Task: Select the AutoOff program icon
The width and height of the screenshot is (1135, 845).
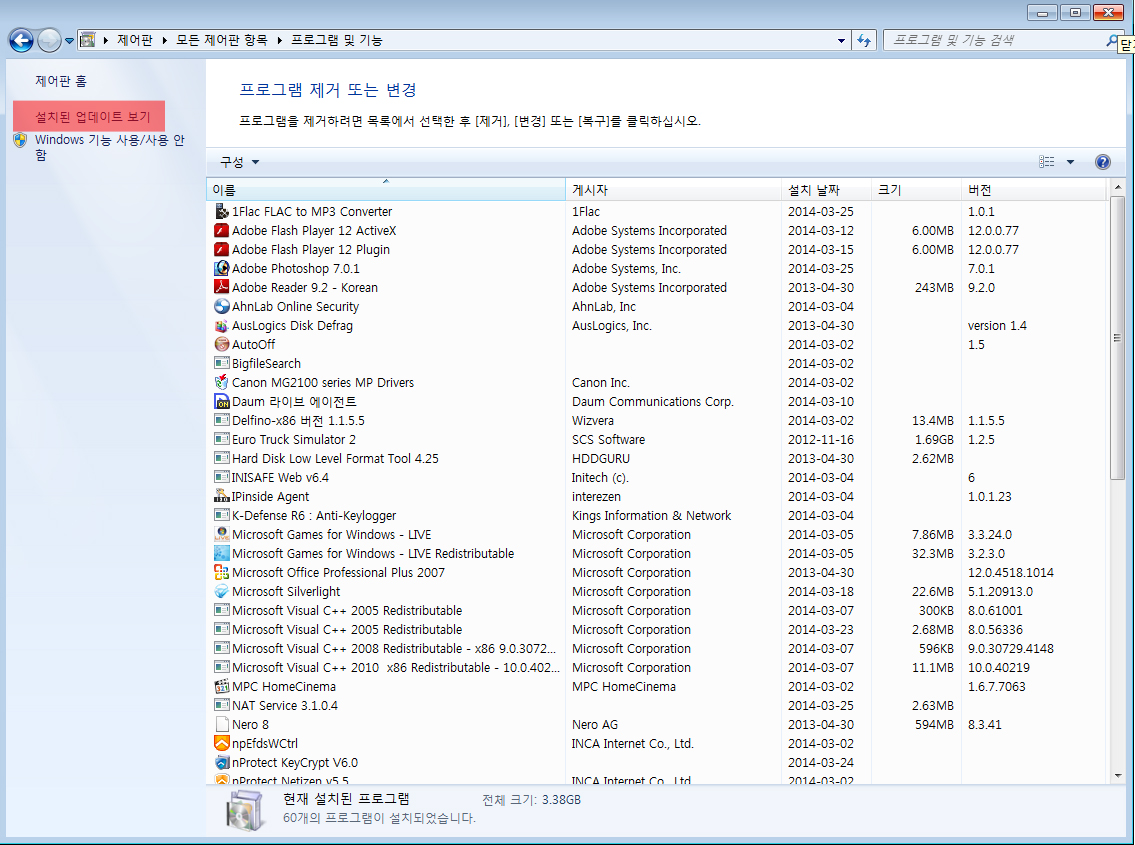Action: click(222, 345)
